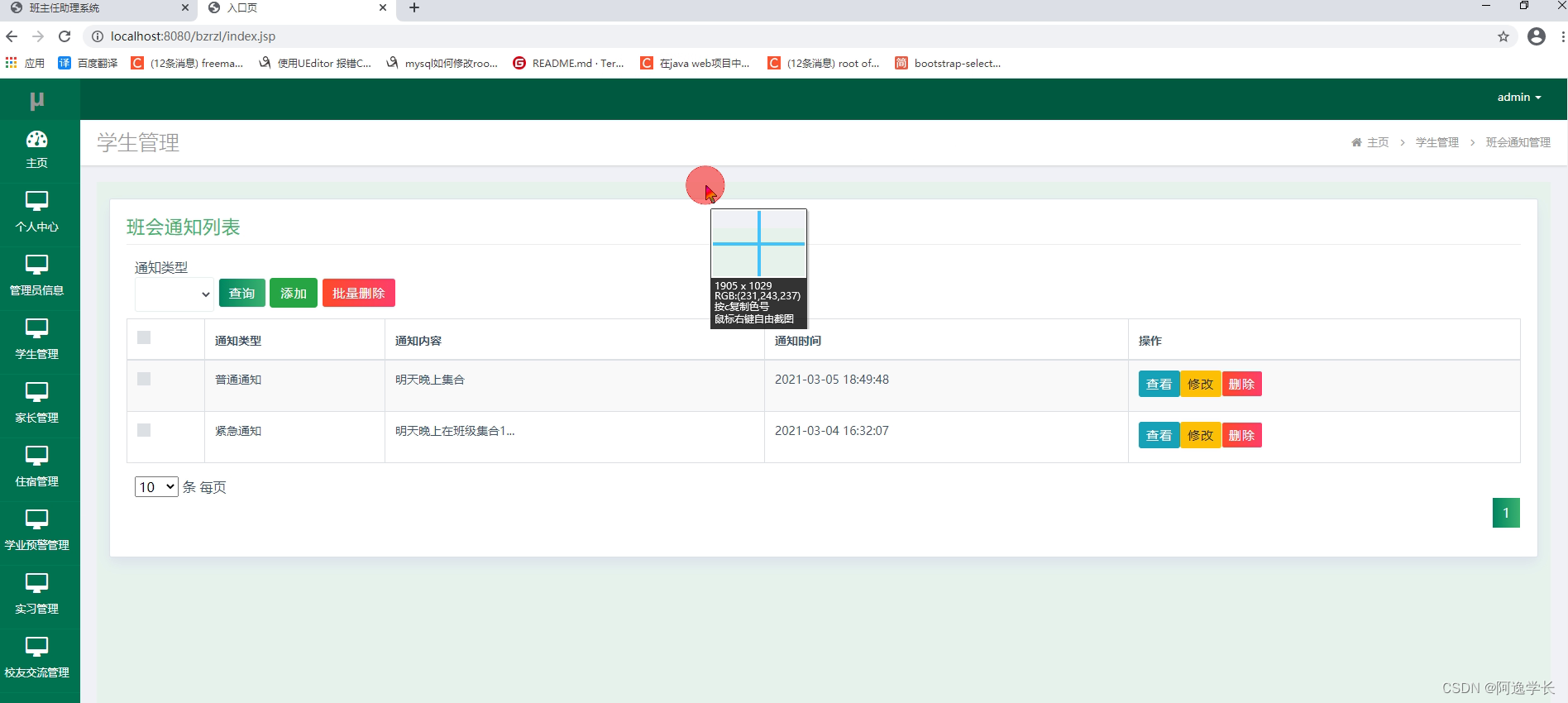1568x703 pixels.
Task: Bookmark this page with star icon
Action: pos(1503,36)
